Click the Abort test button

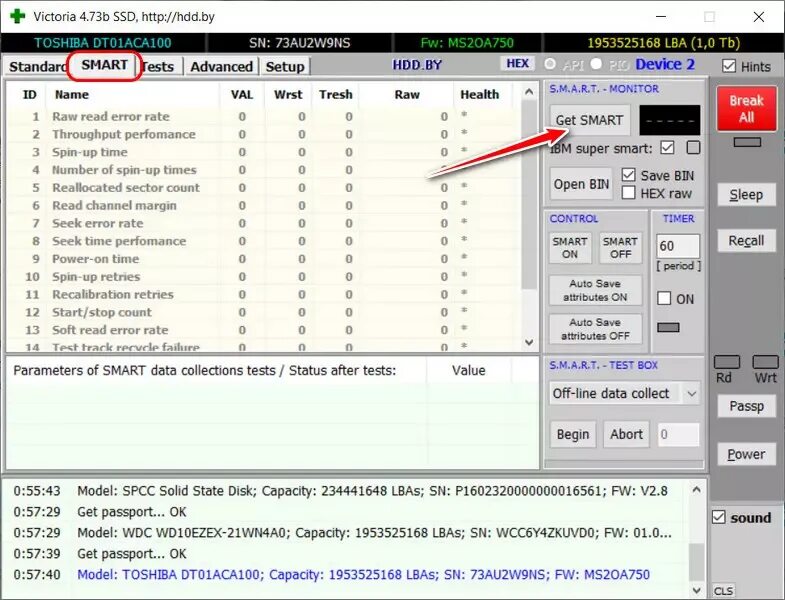[x=626, y=434]
